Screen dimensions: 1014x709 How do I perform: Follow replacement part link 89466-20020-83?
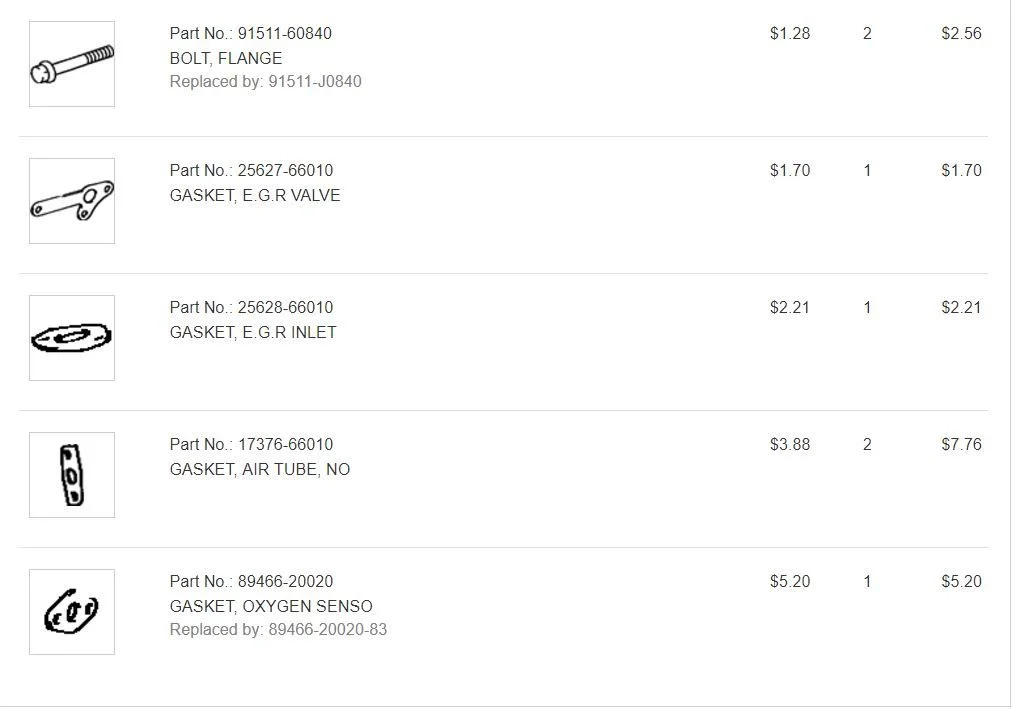pyautogui.click(x=327, y=629)
